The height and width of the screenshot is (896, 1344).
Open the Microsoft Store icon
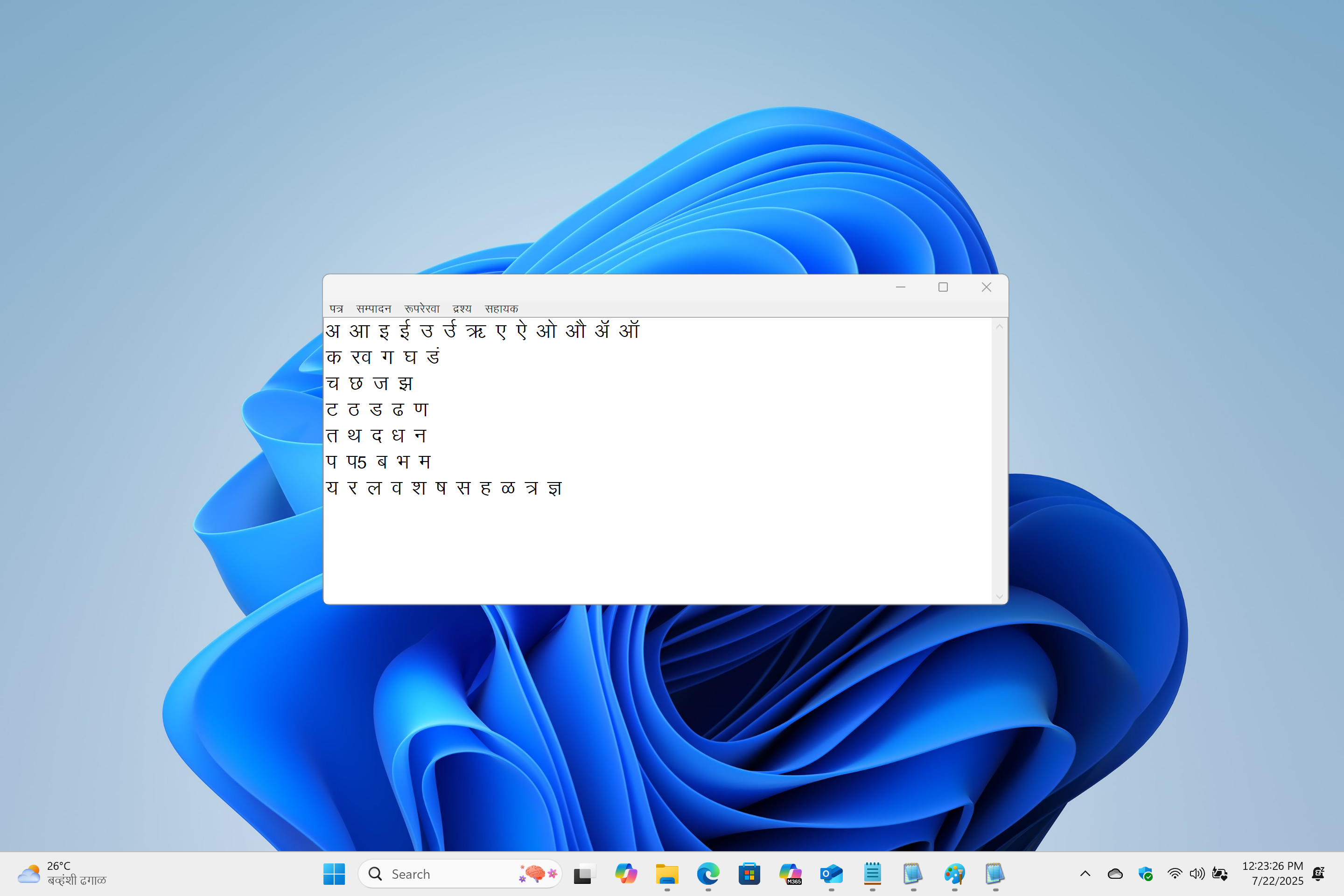point(749,874)
